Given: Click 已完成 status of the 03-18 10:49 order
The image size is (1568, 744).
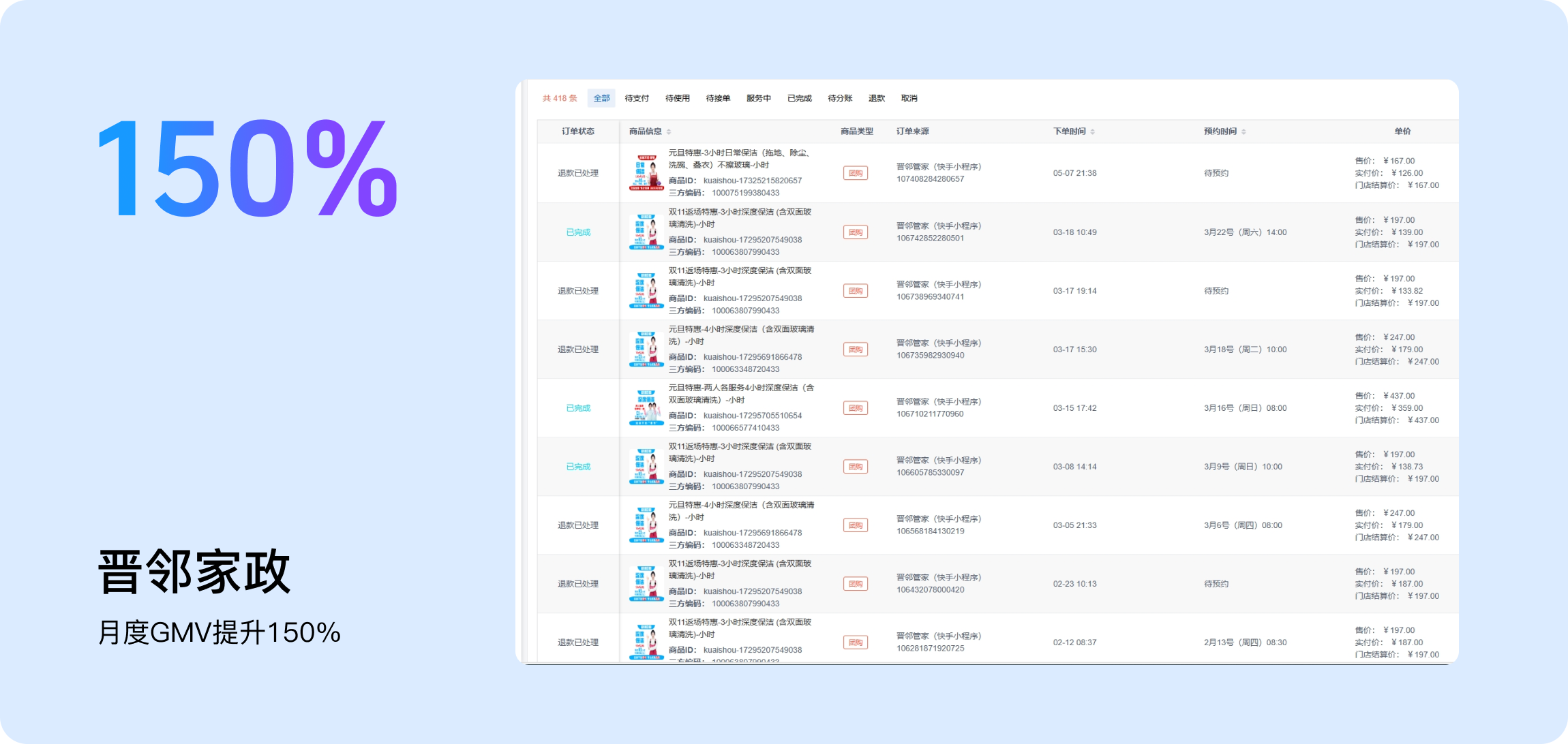Looking at the screenshot, I should click(x=578, y=232).
